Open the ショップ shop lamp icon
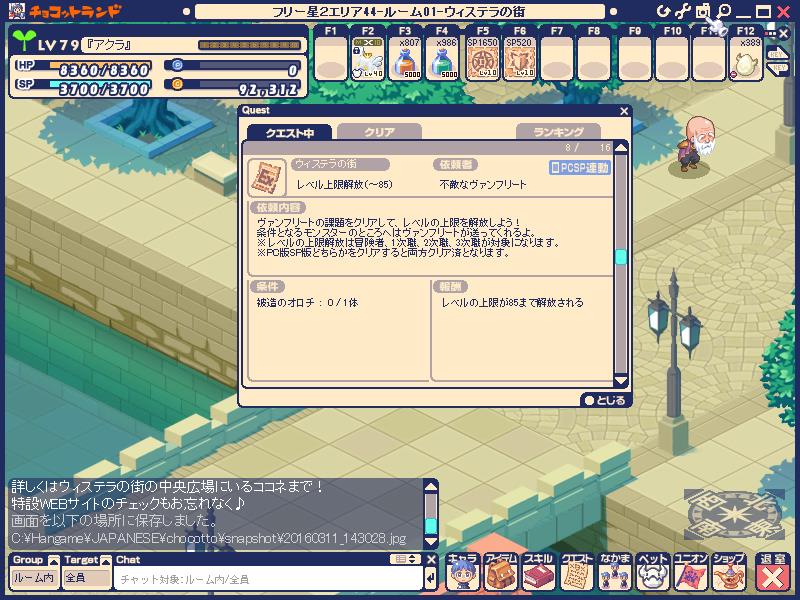800x600 pixels. pos(729,572)
